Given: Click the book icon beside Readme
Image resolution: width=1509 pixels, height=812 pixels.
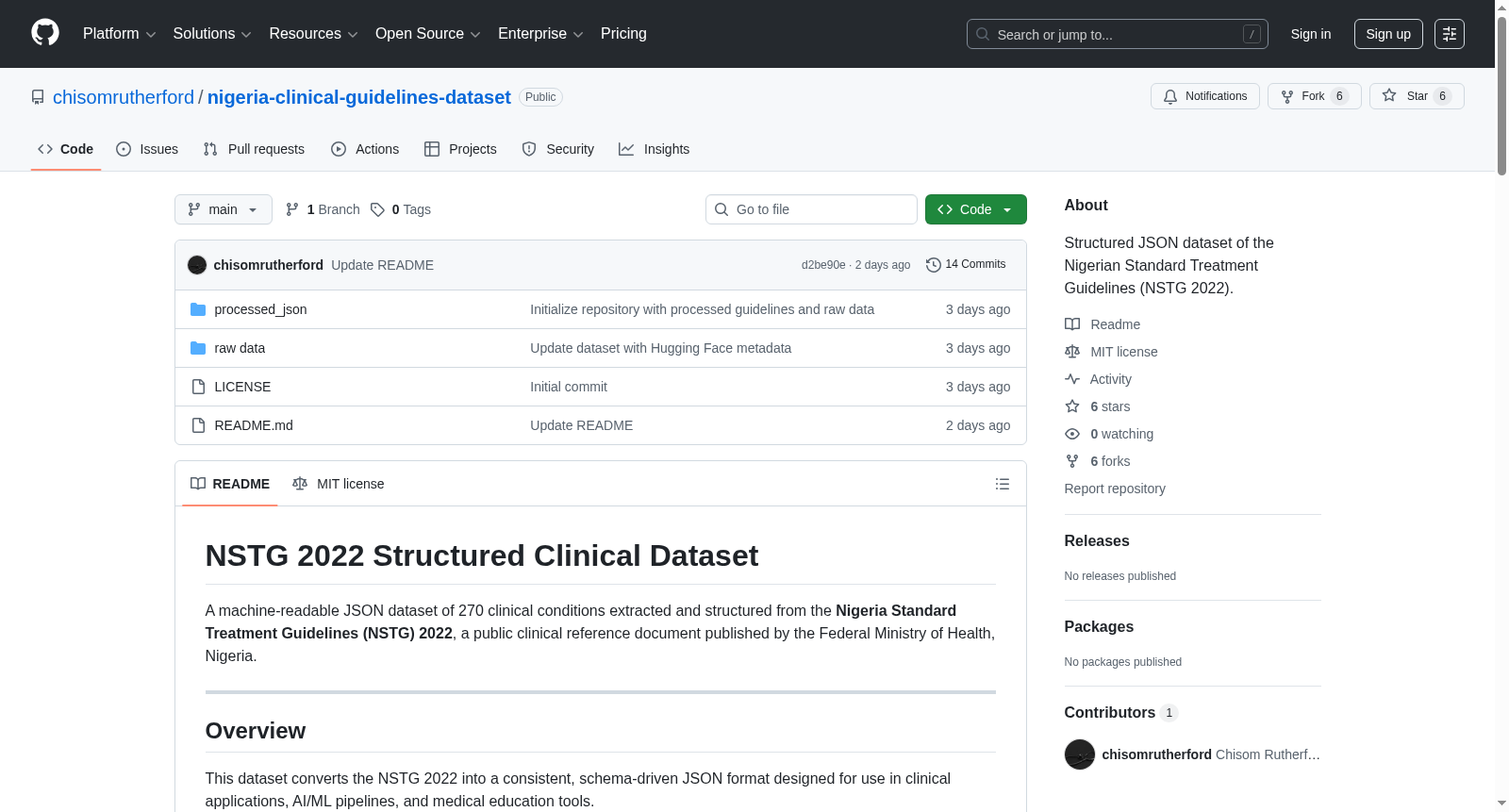Looking at the screenshot, I should coord(1072,324).
